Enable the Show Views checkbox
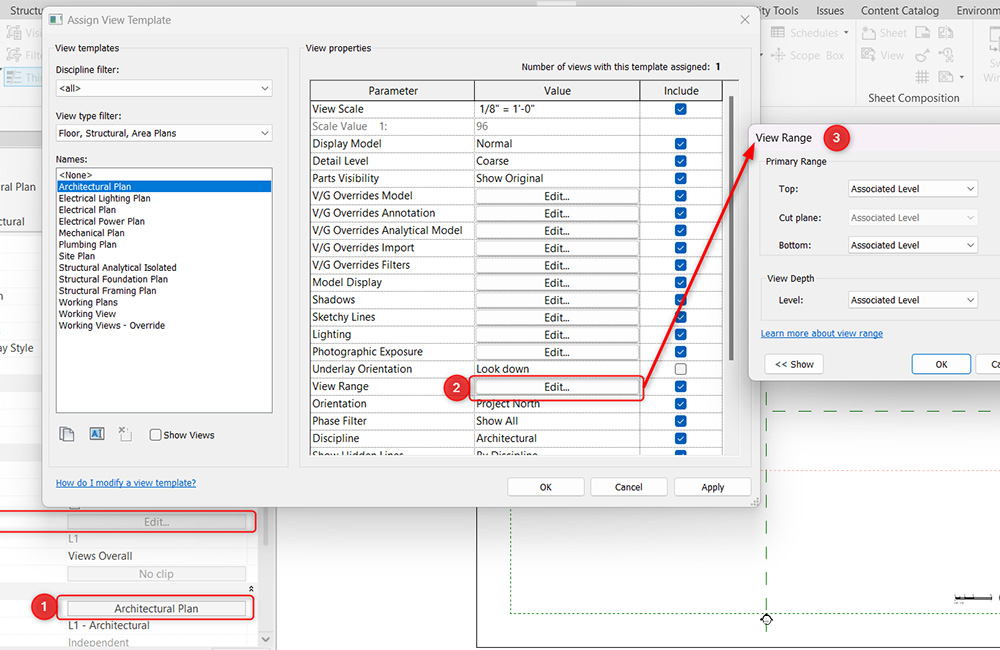This screenshot has width=1000, height=650. (x=155, y=435)
